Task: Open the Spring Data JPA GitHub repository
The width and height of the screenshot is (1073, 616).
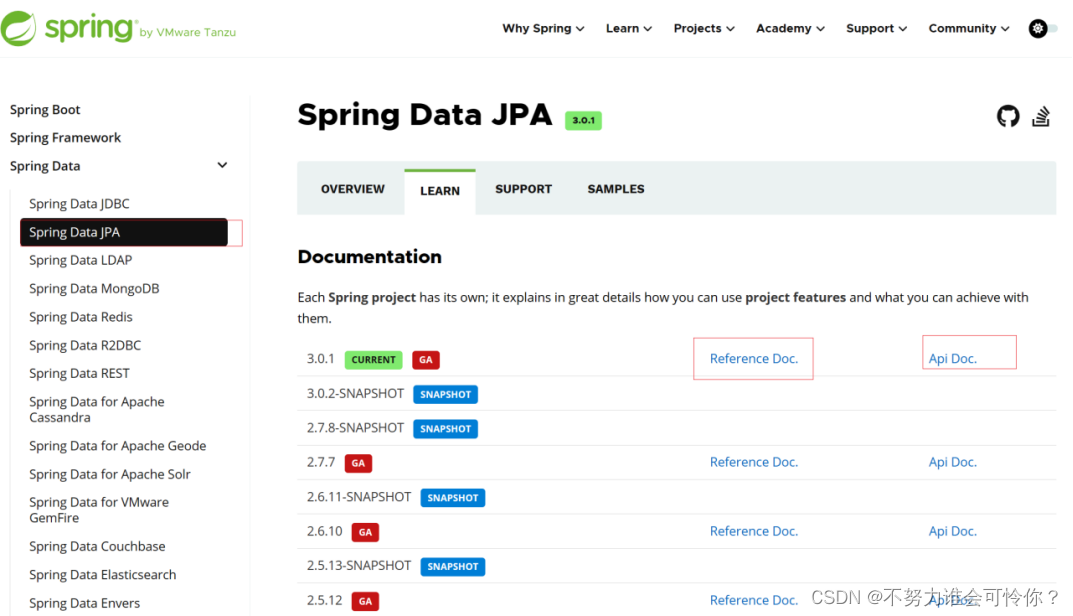Action: [x=1007, y=116]
